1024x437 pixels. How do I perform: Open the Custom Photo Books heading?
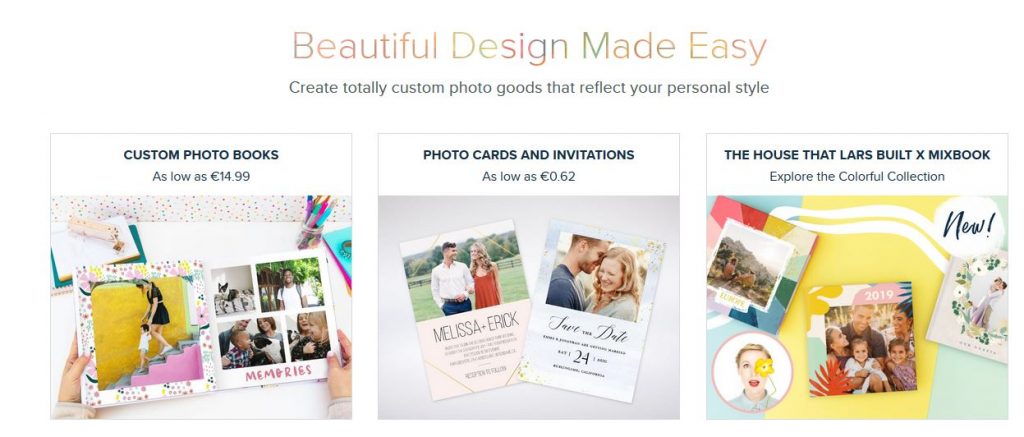pos(201,155)
